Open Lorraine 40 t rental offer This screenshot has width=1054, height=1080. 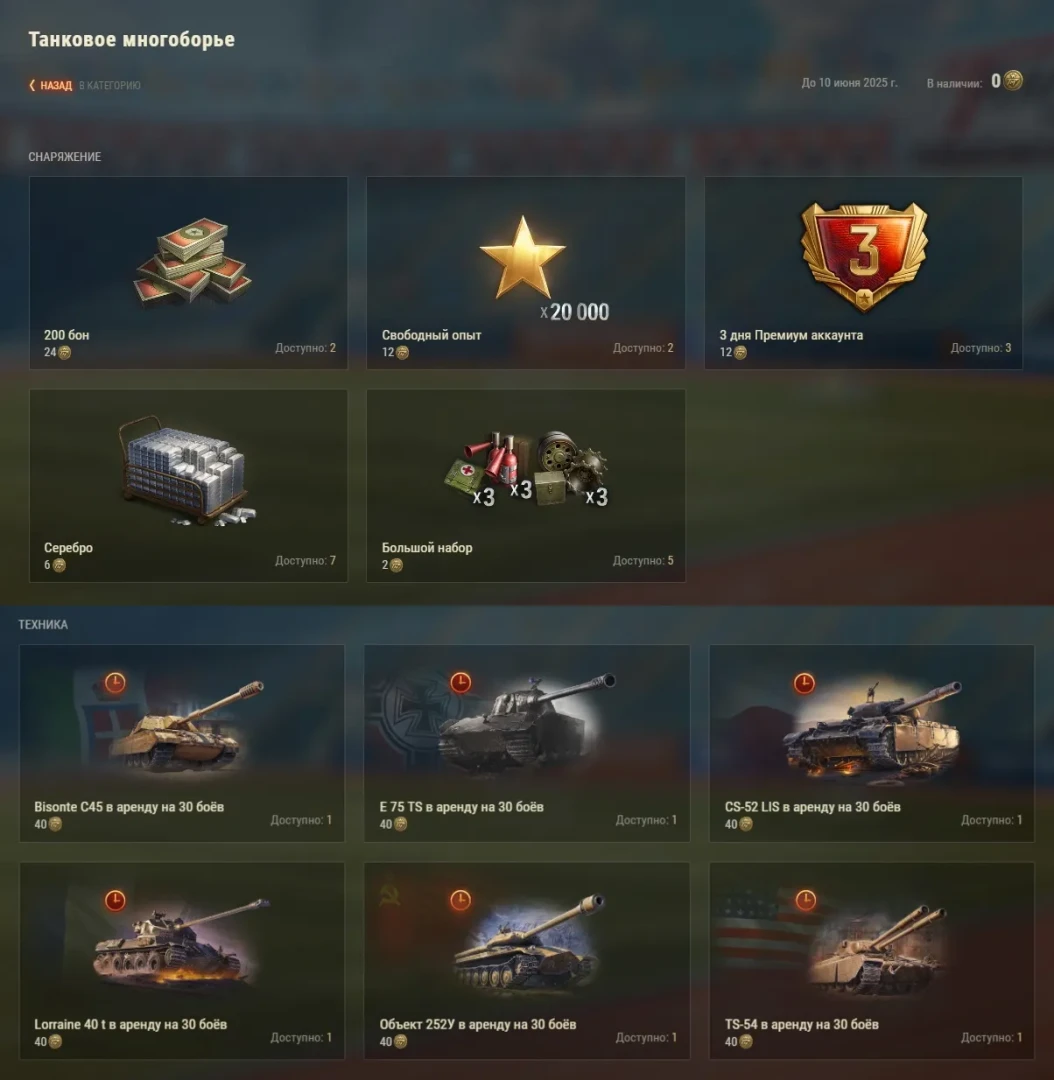(182, 961)
